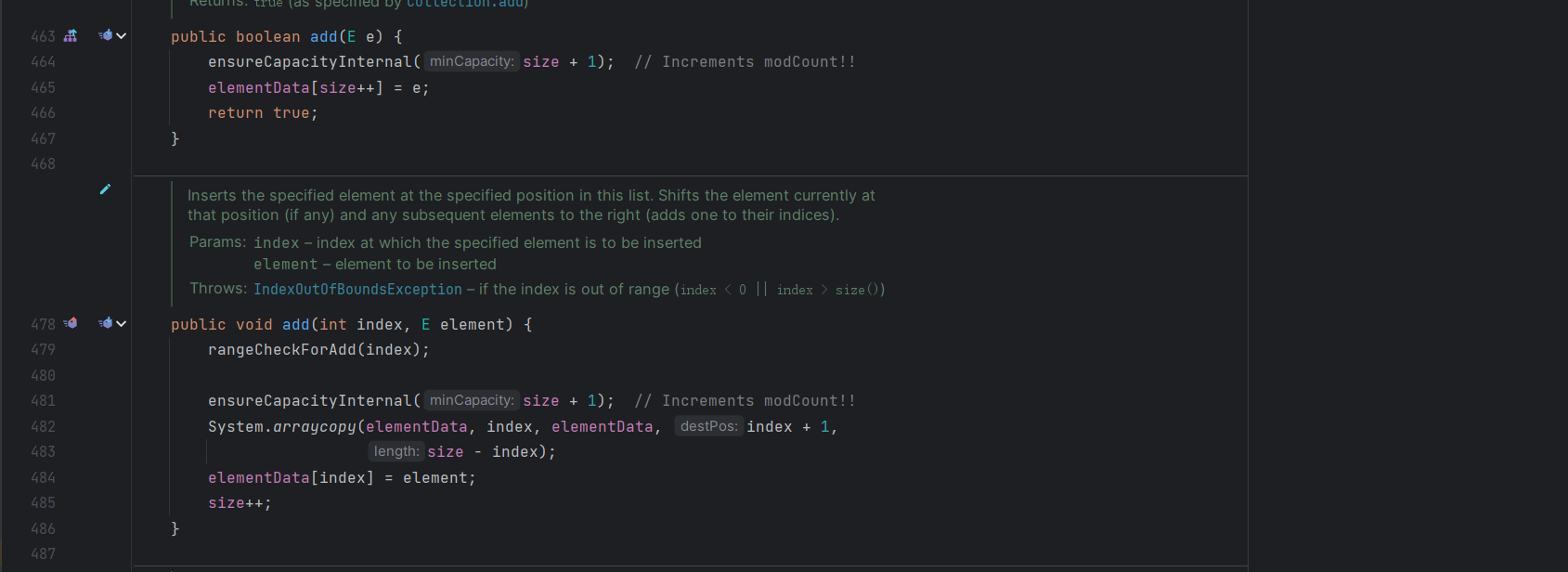Click the destPos parameter hint on line 482
1568x572 pixels.
click(x=708, y=426)
